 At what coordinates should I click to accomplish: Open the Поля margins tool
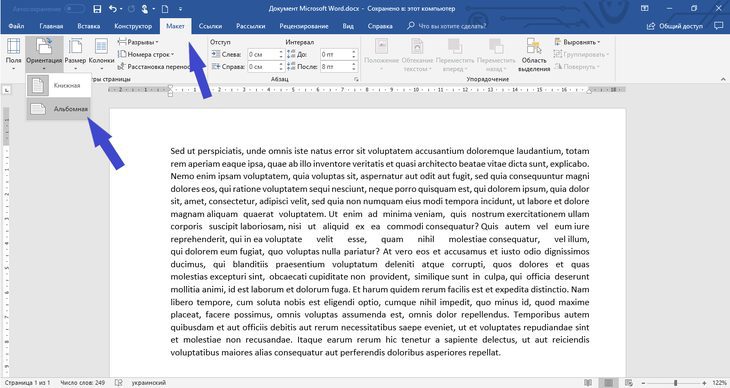coord(14,54)
